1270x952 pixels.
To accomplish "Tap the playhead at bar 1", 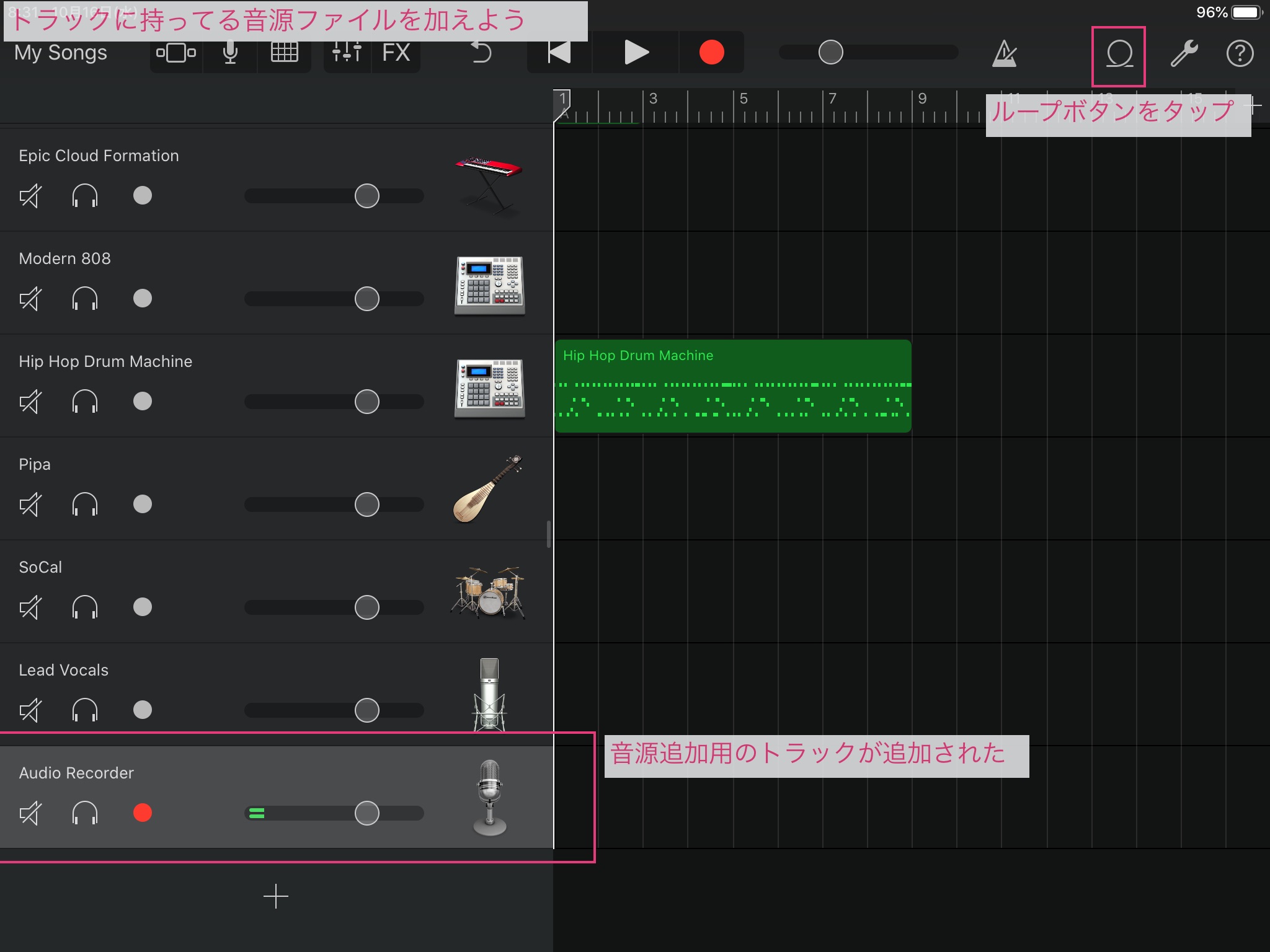I will point(562,104).
